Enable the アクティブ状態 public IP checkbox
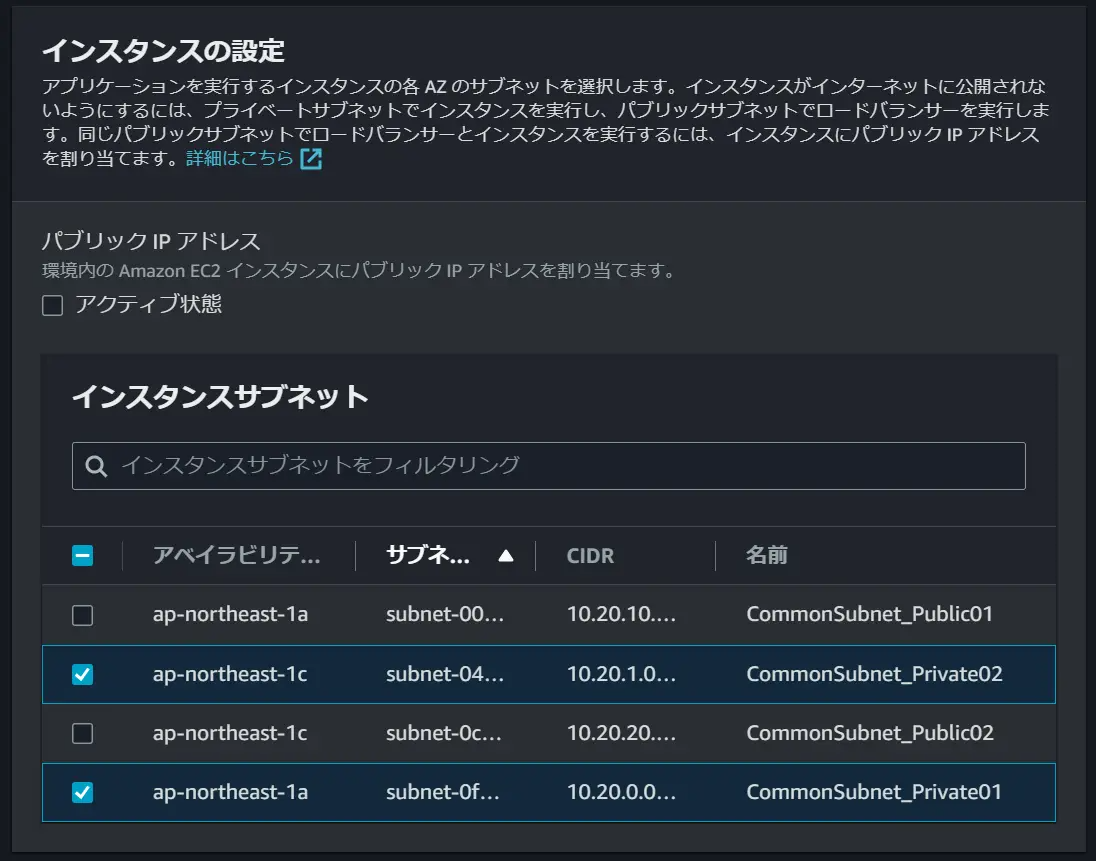Viewport: 1096px width, 861px height. point(52,305)
